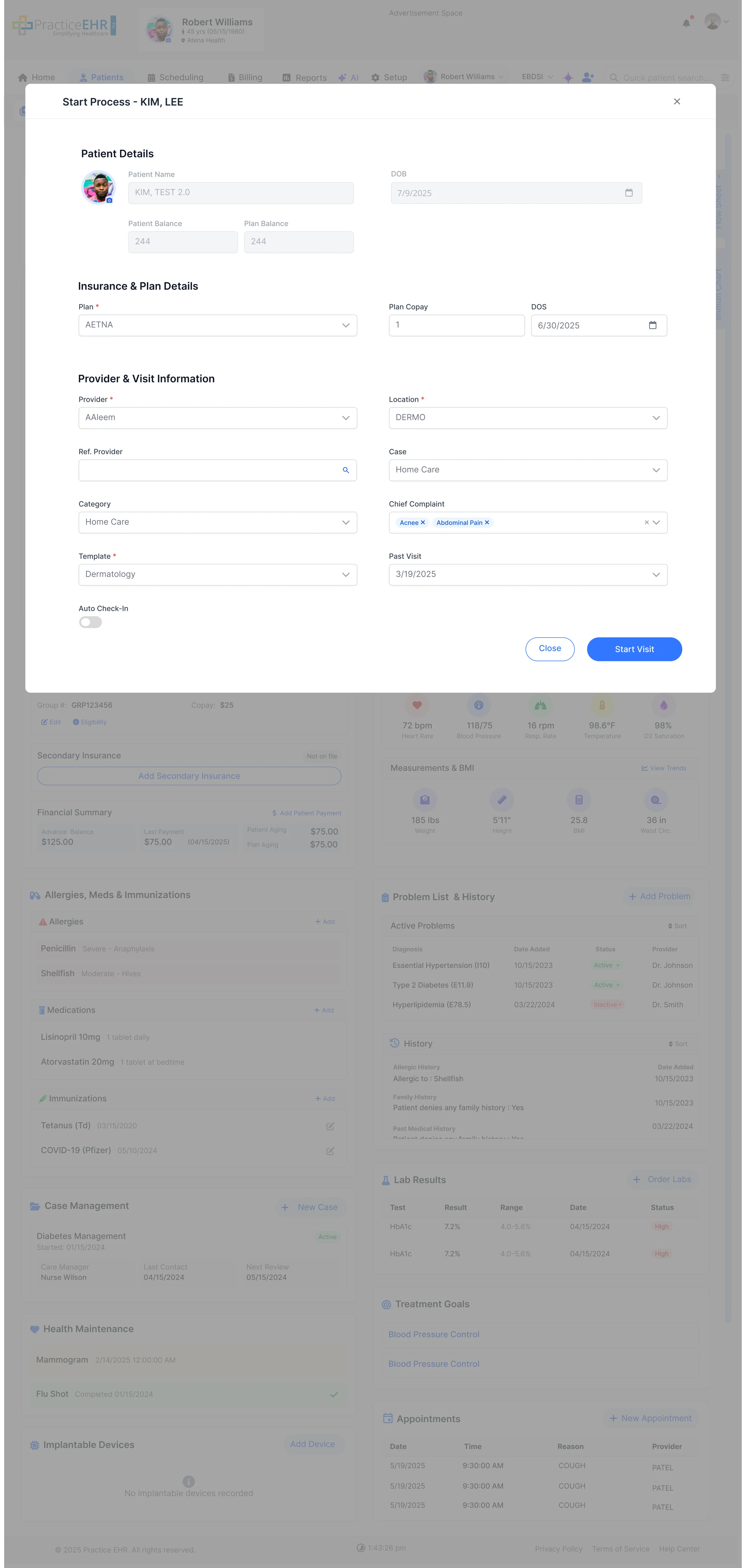The height and width of the screenshot is (1568, 749).
Task: Open the DOB calendar picker
Action: (629, 192)
